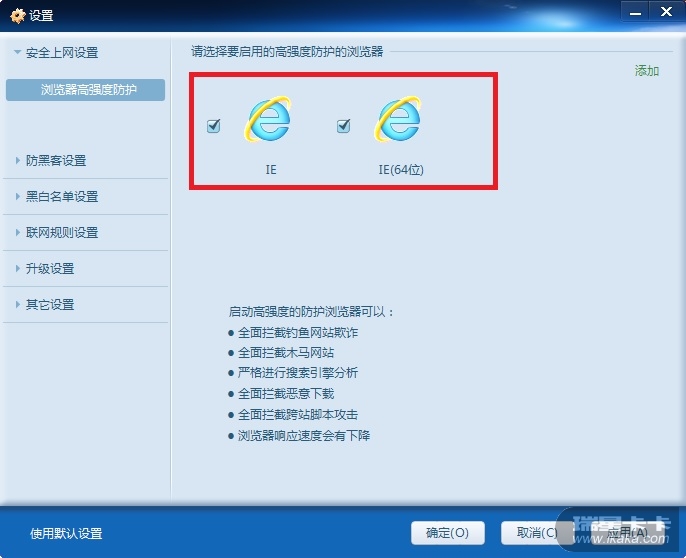This screenshot has width=686, height=558.
Task: Click the IE label text
Action: pyautogui.click(x=271, y=169)
